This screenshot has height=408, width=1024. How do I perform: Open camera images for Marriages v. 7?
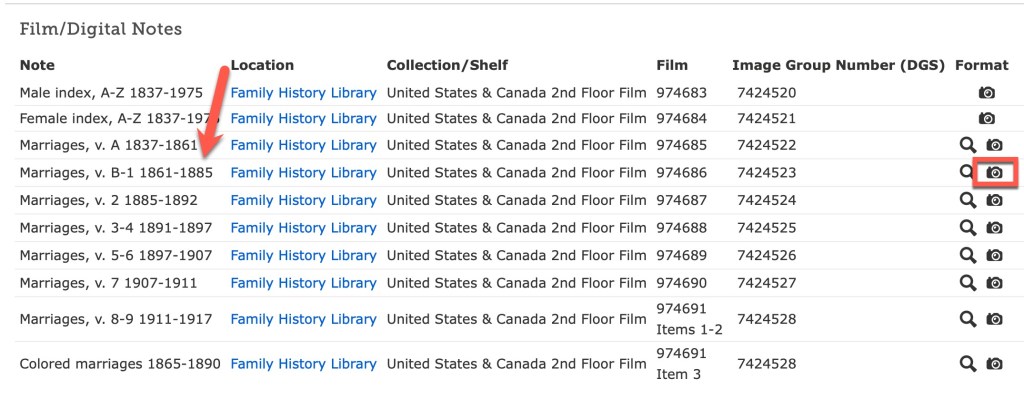[x=994, y=283]
